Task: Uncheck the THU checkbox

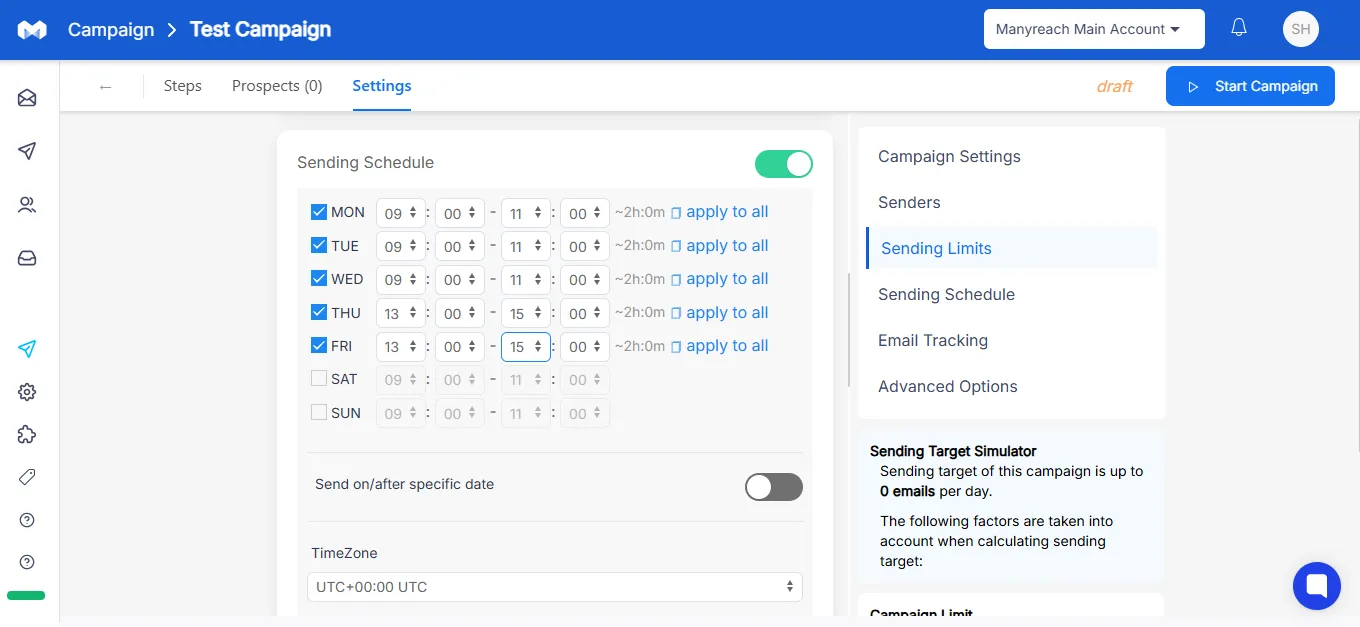Action: [x=319, y=312]
